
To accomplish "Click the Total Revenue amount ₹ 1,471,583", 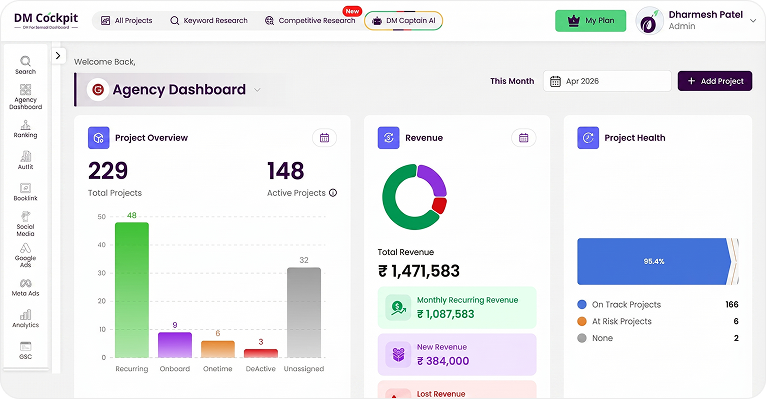I will (419, 271).
